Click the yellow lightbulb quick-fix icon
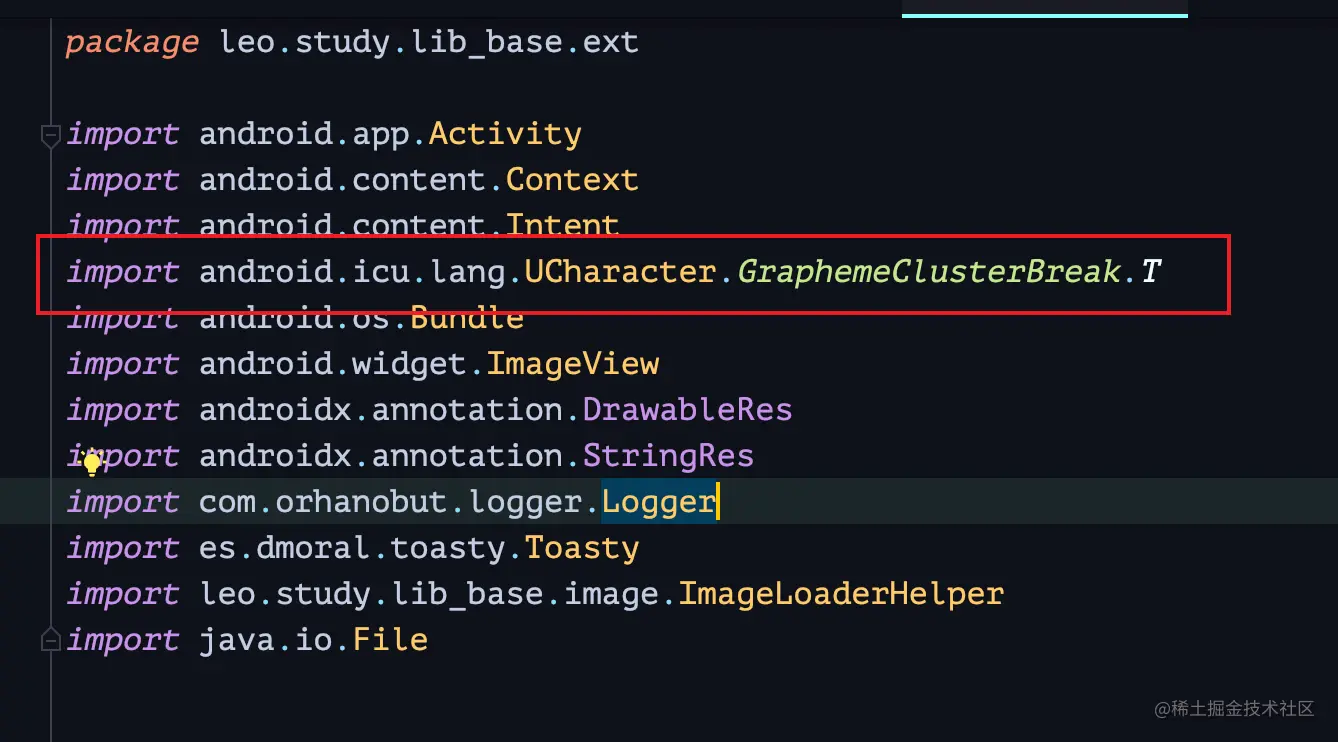 tap(92, 461)
